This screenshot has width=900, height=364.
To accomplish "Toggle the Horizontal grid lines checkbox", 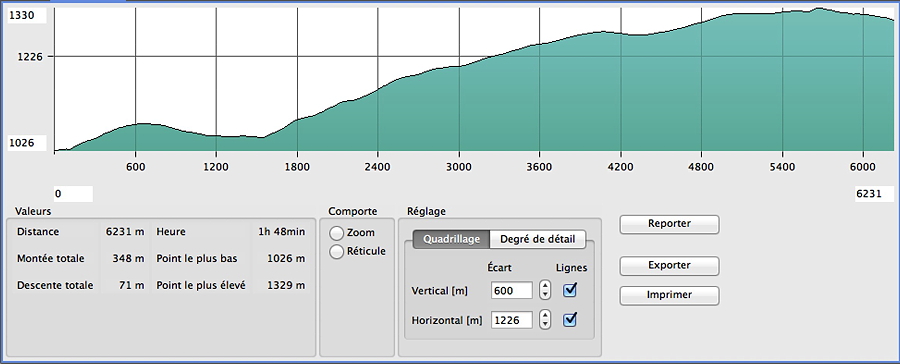I will click(569, 319).
